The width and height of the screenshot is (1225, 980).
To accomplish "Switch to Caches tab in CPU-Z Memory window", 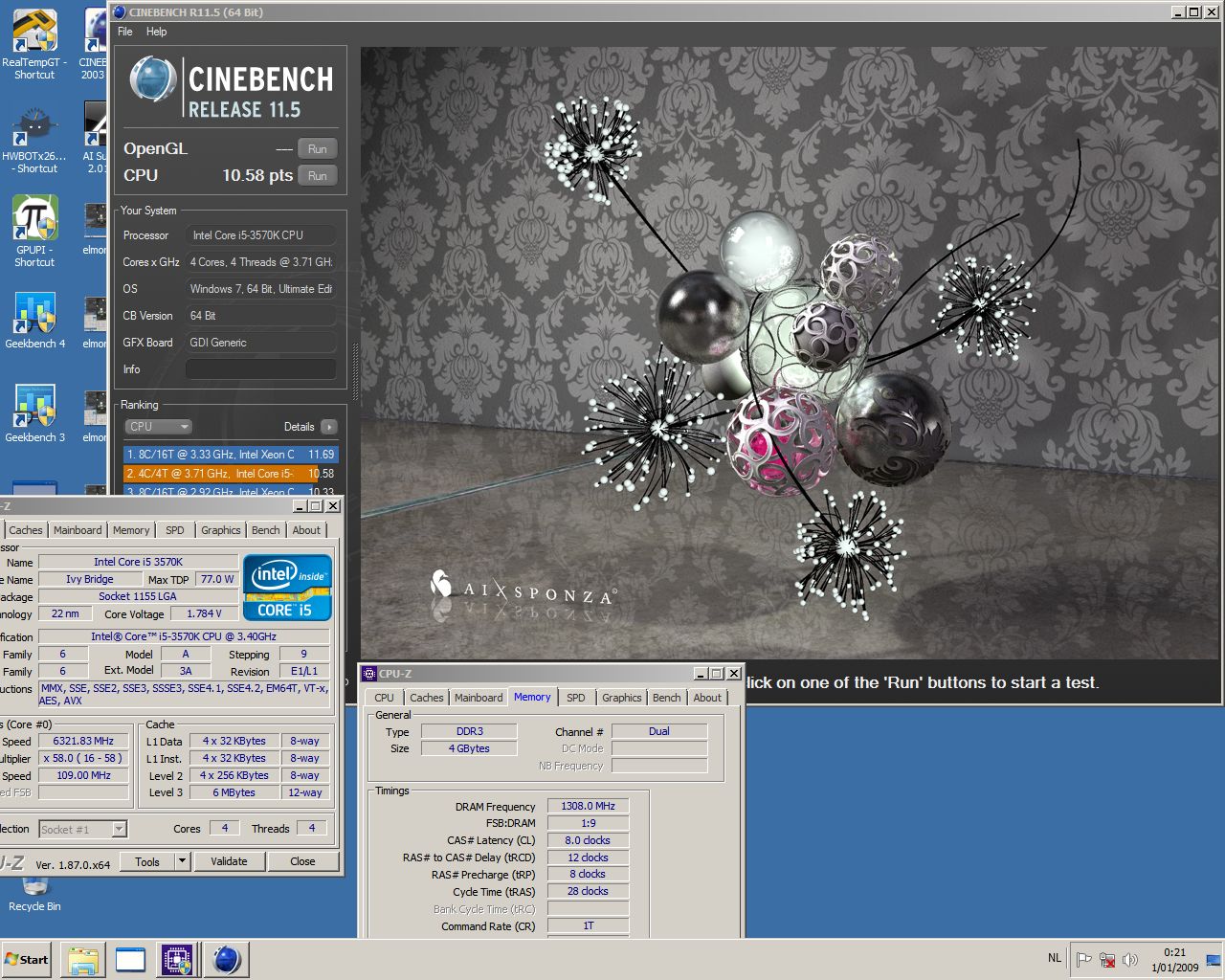I will (427, 698).
